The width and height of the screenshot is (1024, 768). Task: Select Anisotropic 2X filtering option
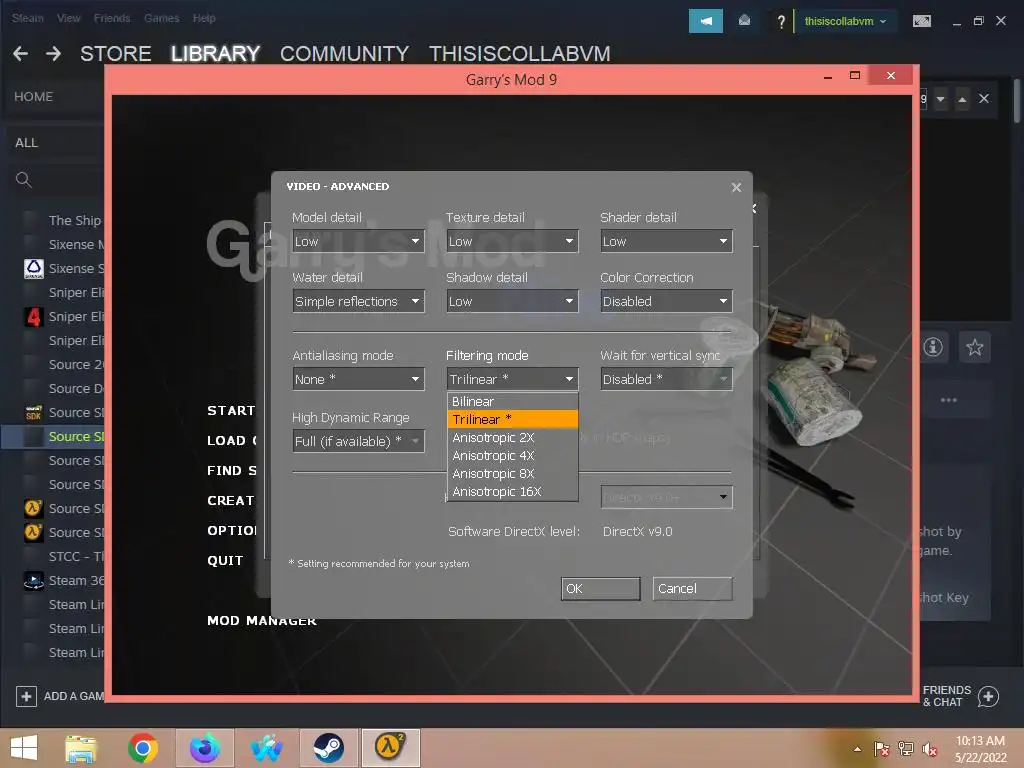point(513,438)
